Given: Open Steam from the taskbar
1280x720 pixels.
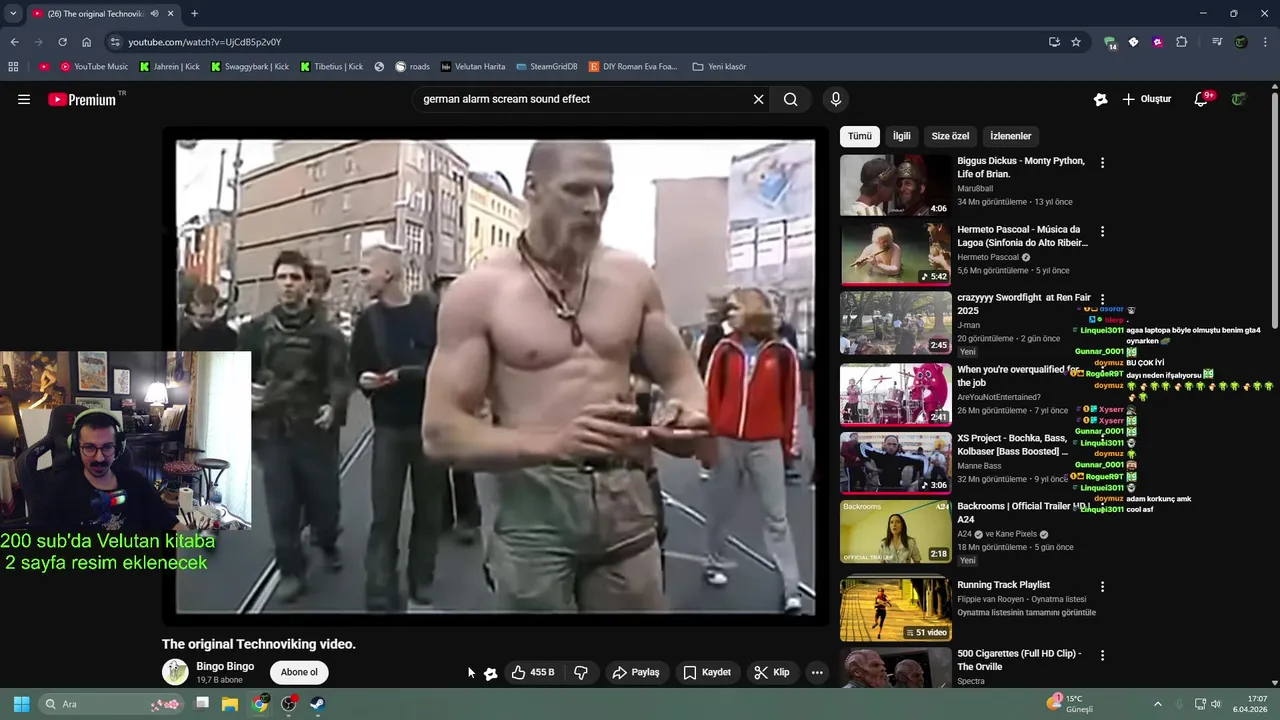Looking at the screenshot, I should pyautogui.click(x=318, y=704).
